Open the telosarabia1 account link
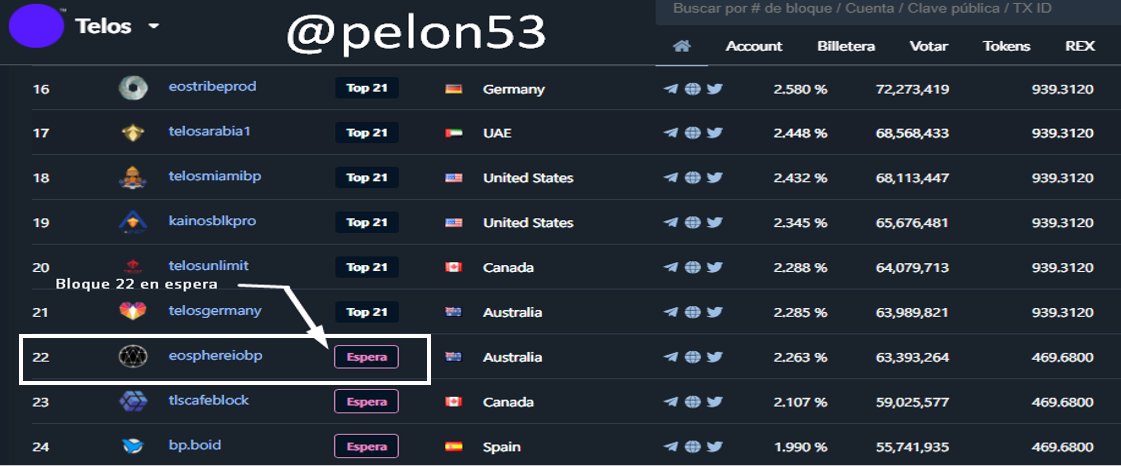 pyautogui.click(x=210, y=131)
